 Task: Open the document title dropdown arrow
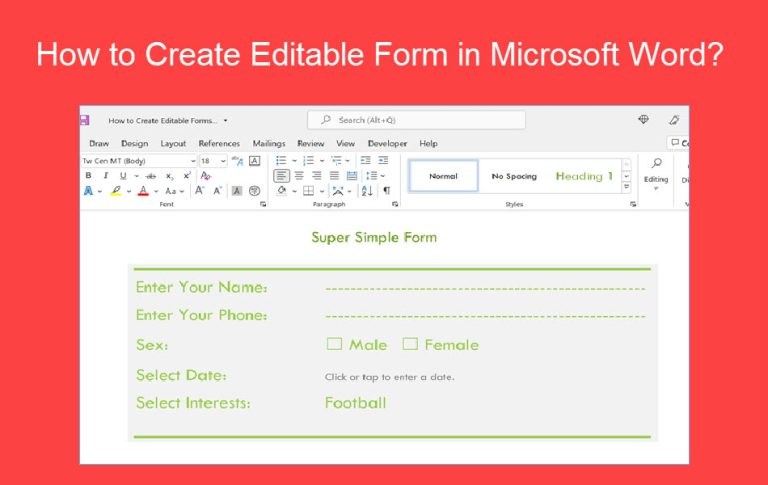(x=225, y=120)
